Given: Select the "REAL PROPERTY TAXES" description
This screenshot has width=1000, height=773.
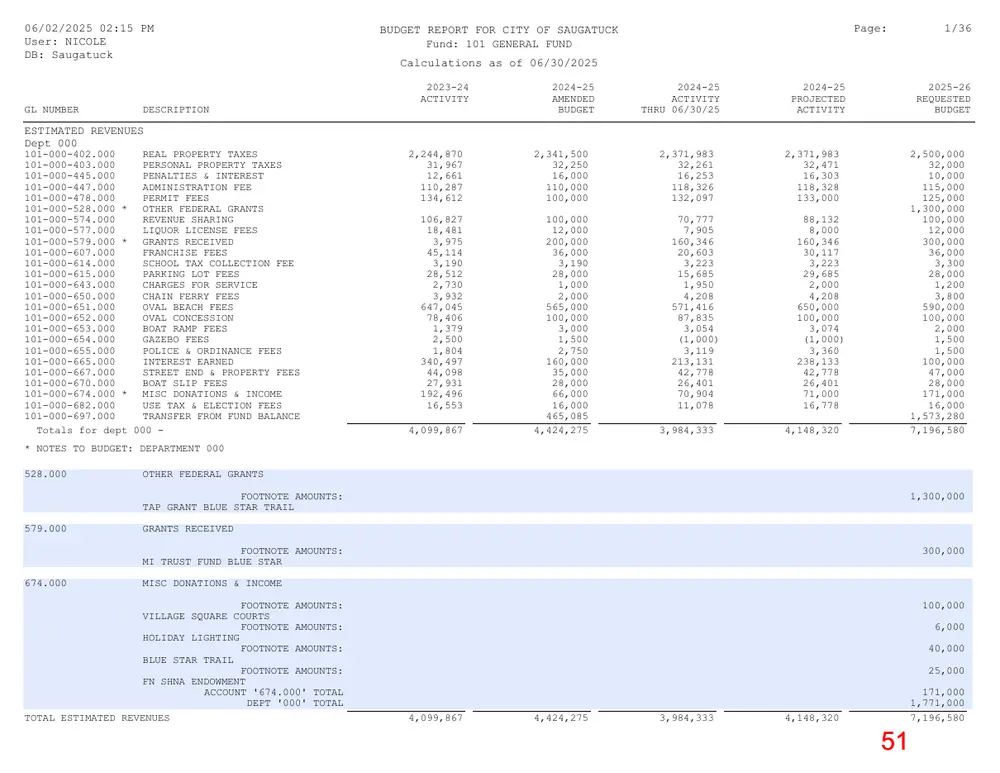Looking at the screenshot, I should click(200, 154).
